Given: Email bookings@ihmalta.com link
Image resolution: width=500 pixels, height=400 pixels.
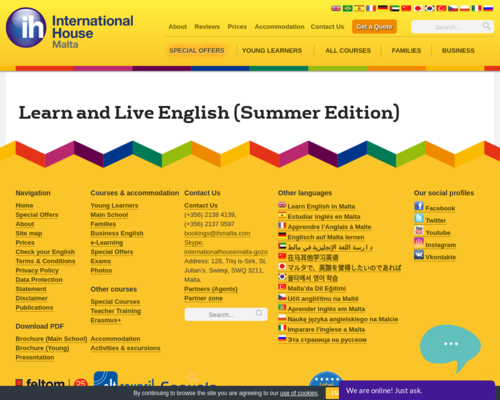Looking at the screenshot, I should (217, 233).
